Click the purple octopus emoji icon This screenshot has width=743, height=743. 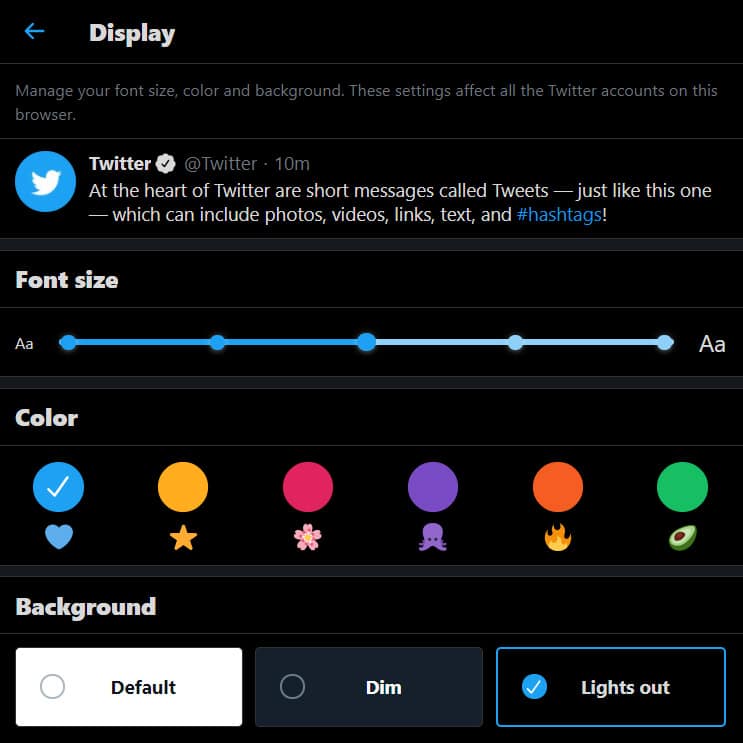(x=433, y=537)
